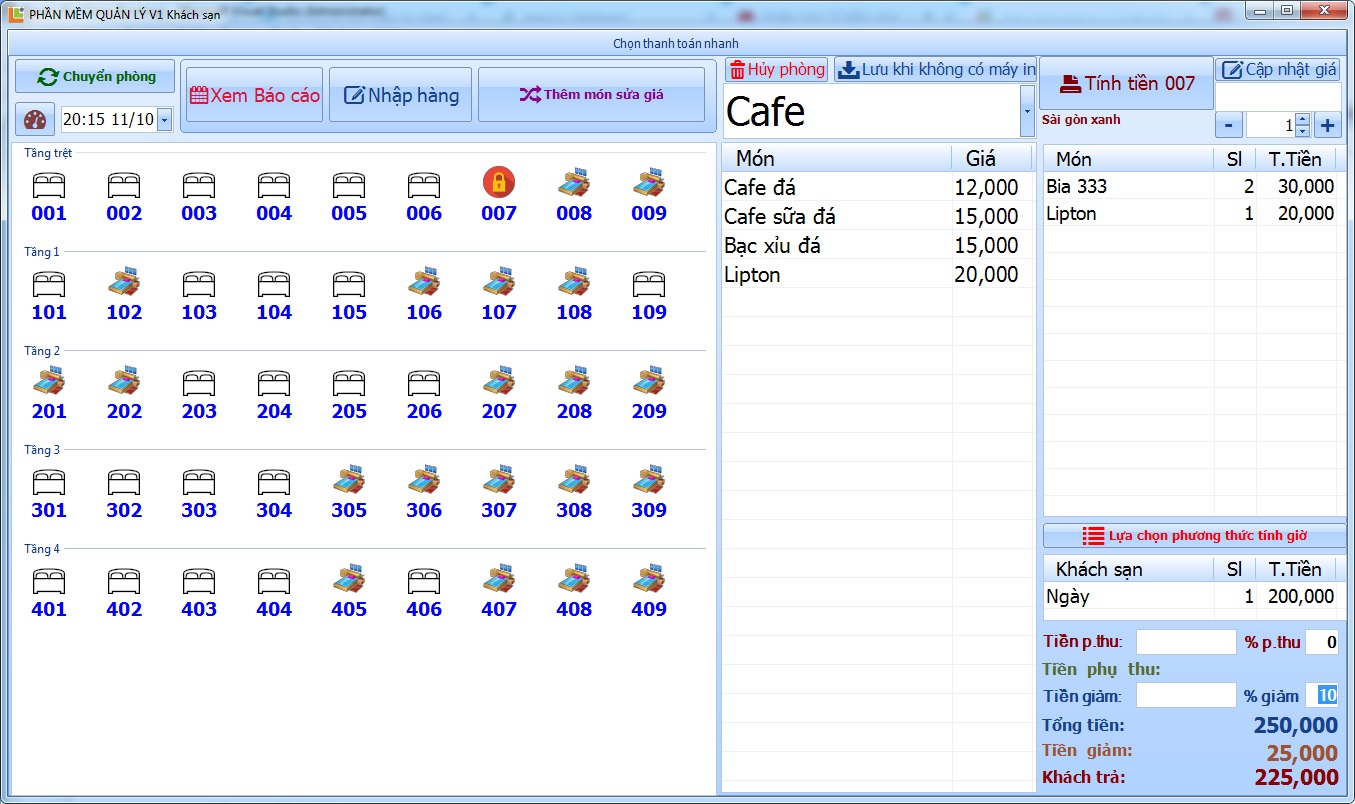Select empty room 105 bed icon
Image resolution: width=1355 pixels, height=804 pixels.
point(349,284)
